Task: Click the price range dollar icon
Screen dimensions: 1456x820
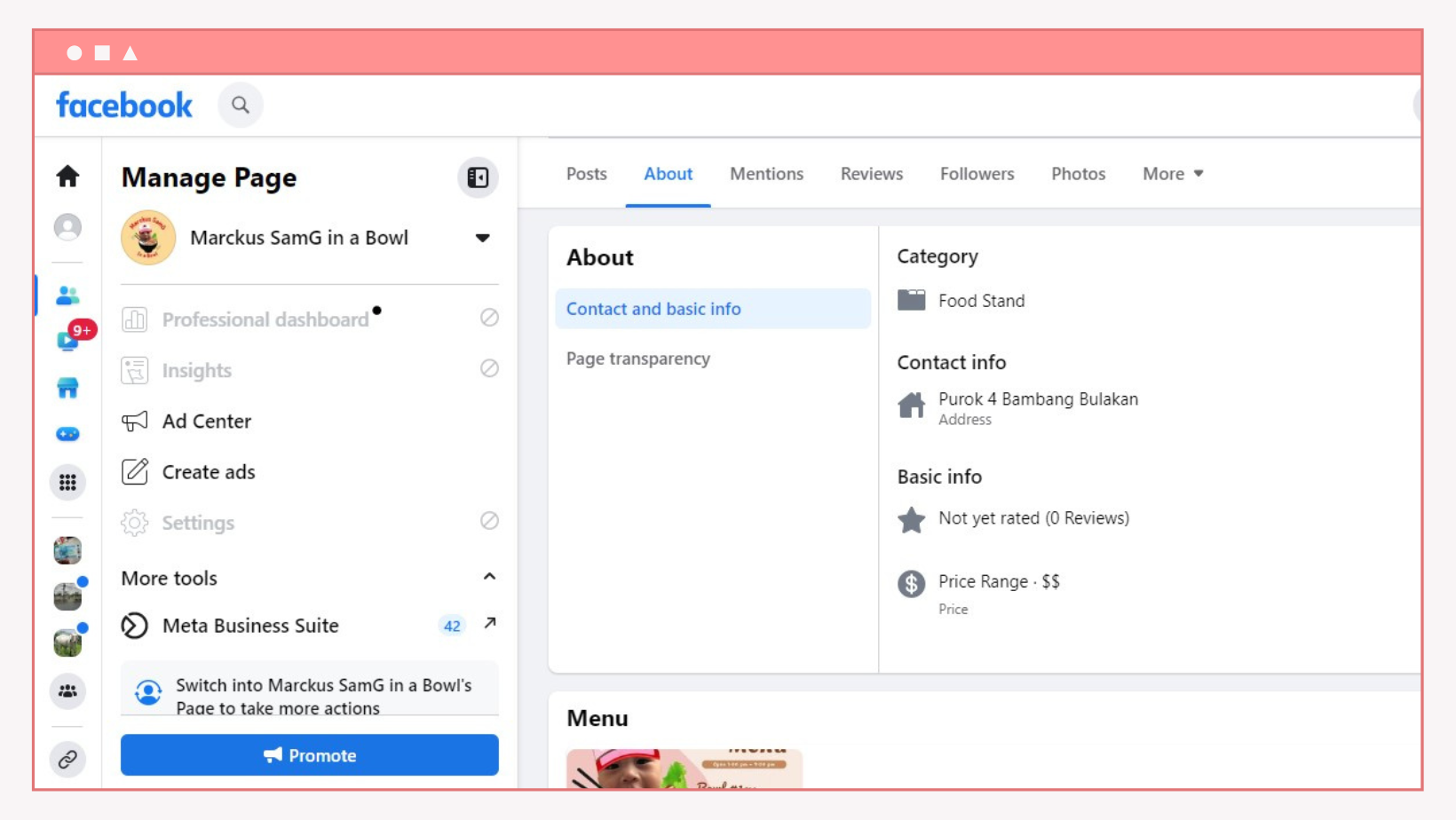Action: pyautogui.click(x=911, y=584)
